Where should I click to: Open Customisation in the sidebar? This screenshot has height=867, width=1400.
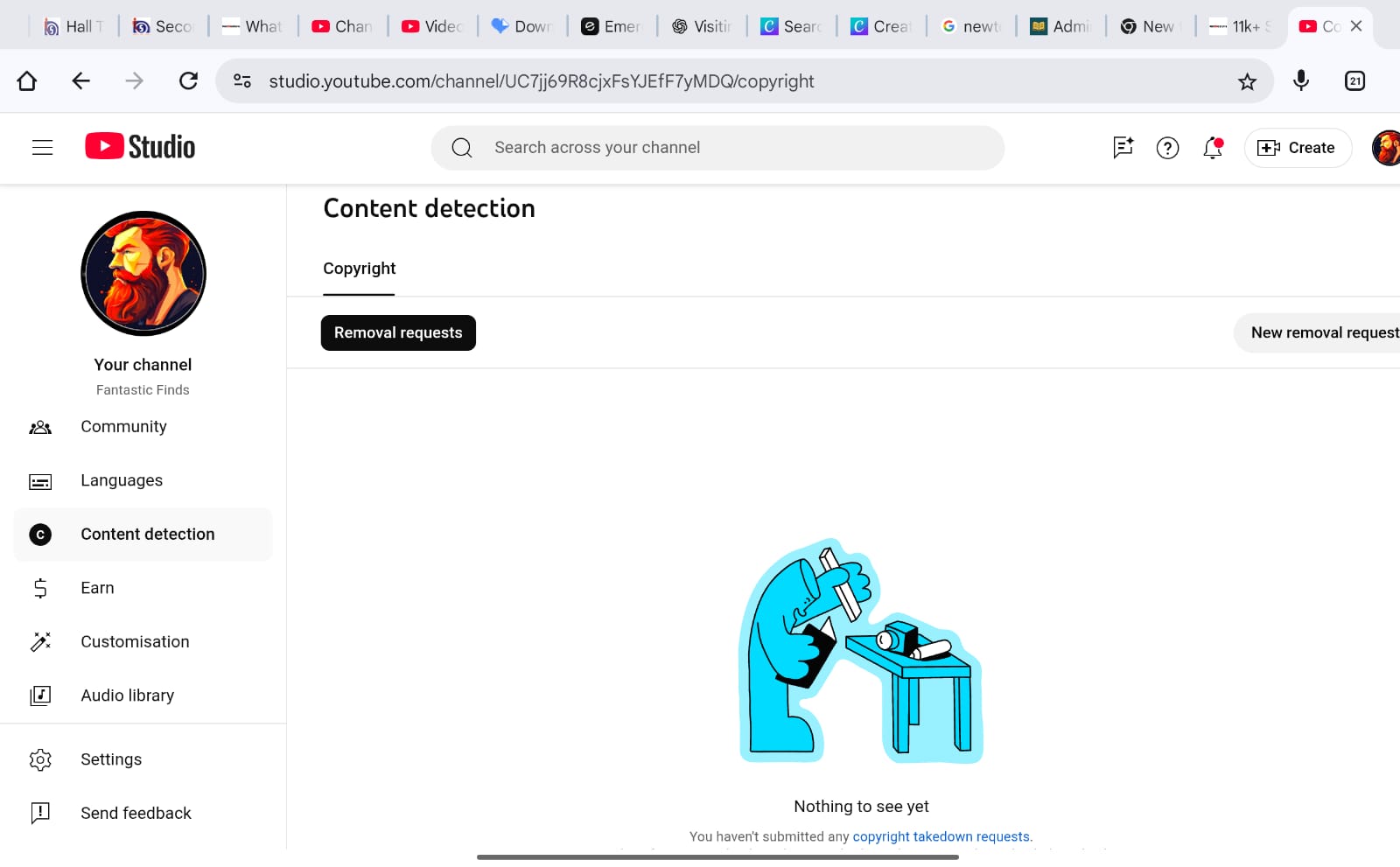(x=135, y=641)
